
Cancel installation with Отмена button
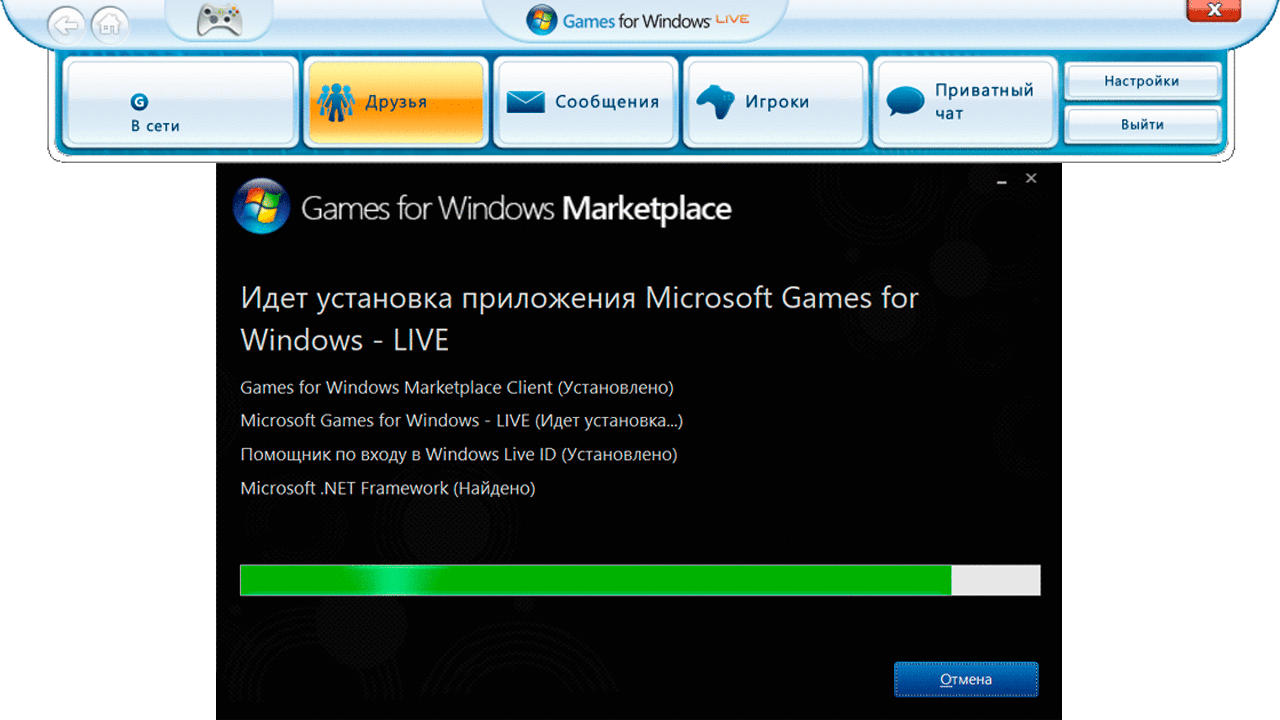[x=966, y=679]
